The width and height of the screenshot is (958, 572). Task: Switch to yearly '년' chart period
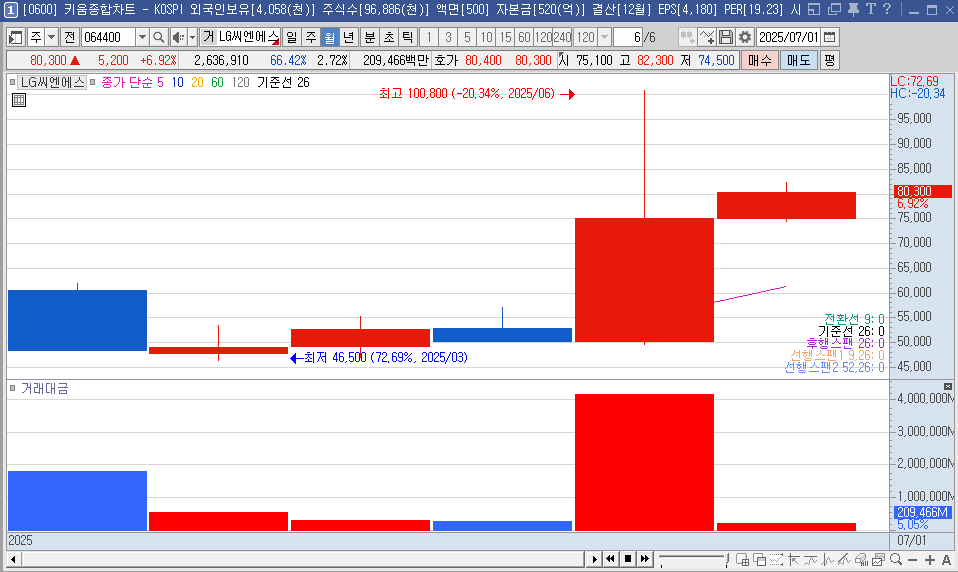349,37
